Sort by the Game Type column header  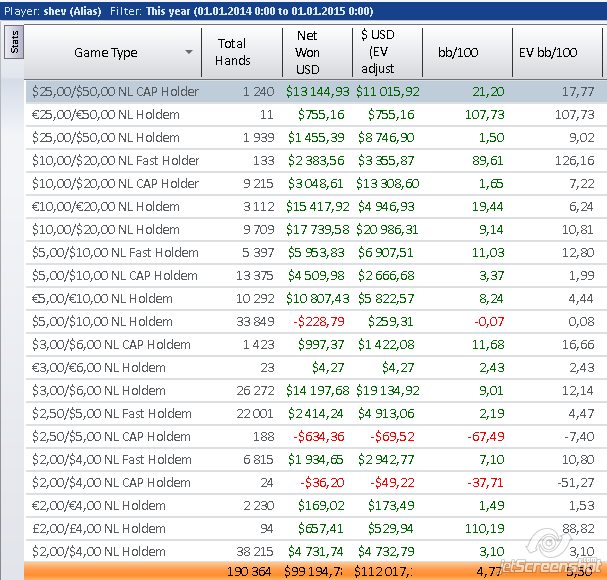(106, 53)
